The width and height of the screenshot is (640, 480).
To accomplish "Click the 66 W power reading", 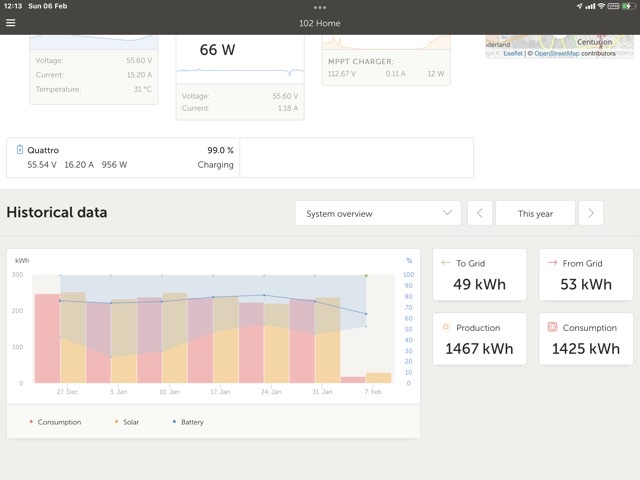I will tap(217, 50).
